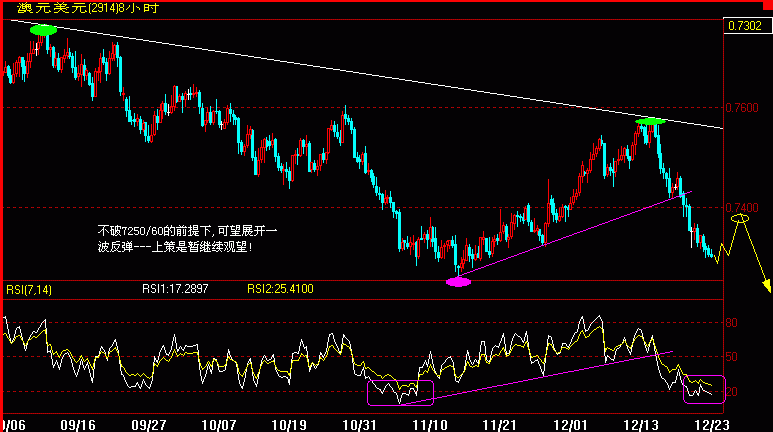Click the RSI 50 level label
This screenshot has width=773, height=432.
732,357
